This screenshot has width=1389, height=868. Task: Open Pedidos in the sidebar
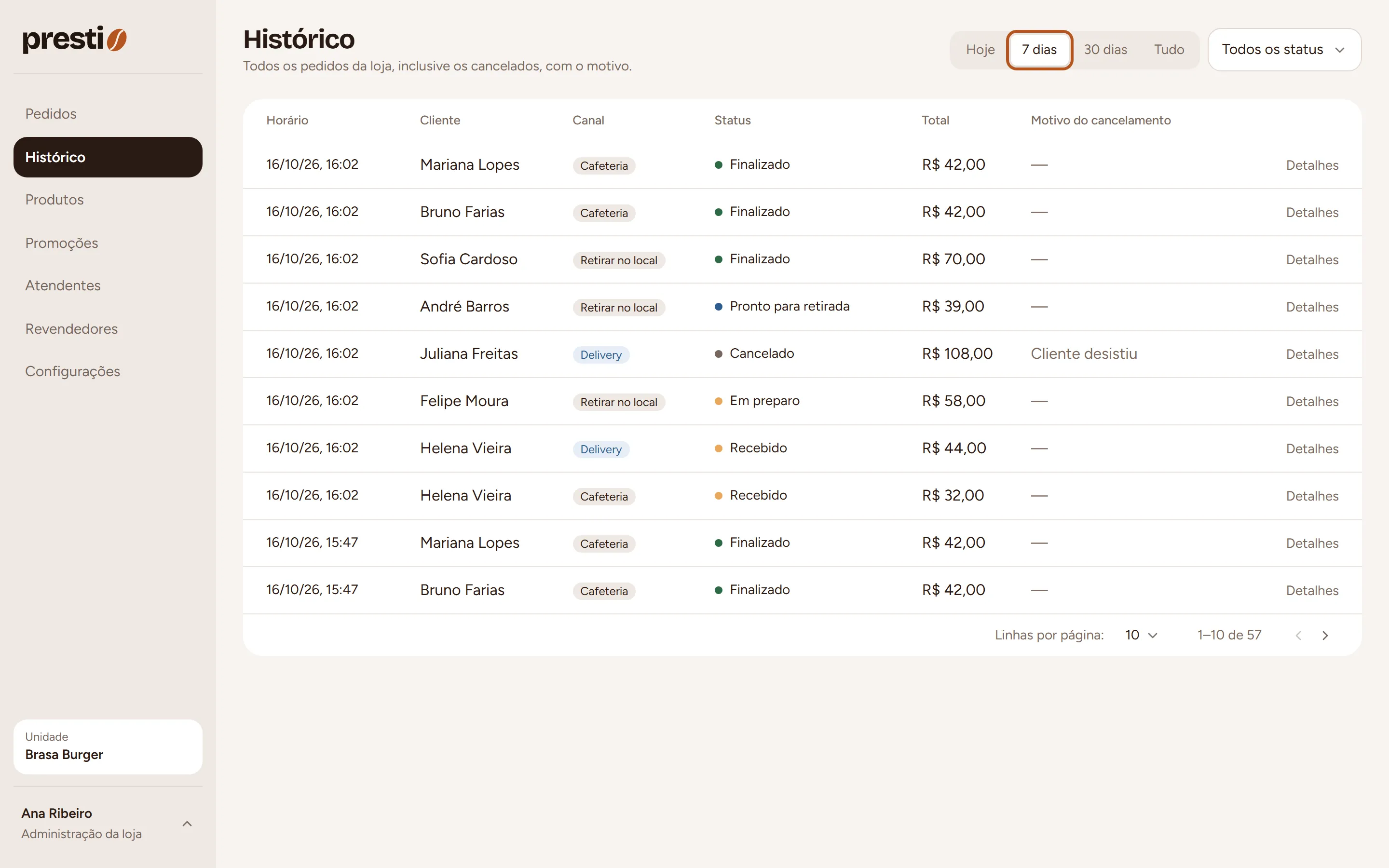[x=108, y=114]
